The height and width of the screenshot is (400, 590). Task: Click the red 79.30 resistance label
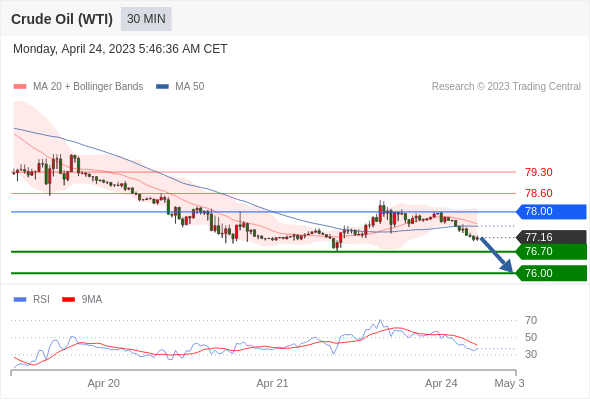pos(539,172)
